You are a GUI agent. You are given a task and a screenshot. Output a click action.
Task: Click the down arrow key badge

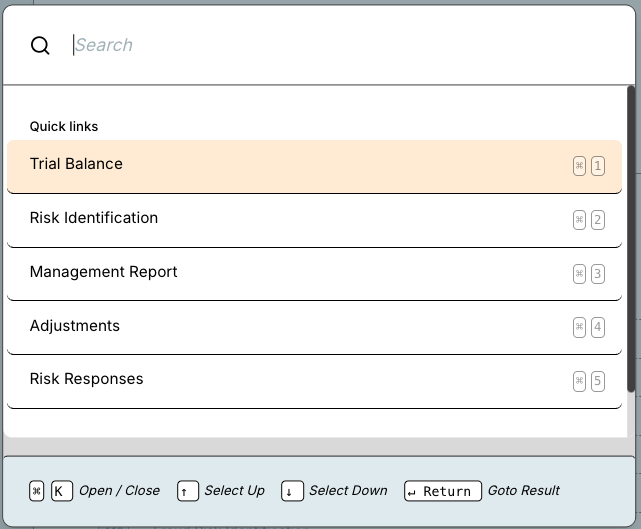click(292, 491)
